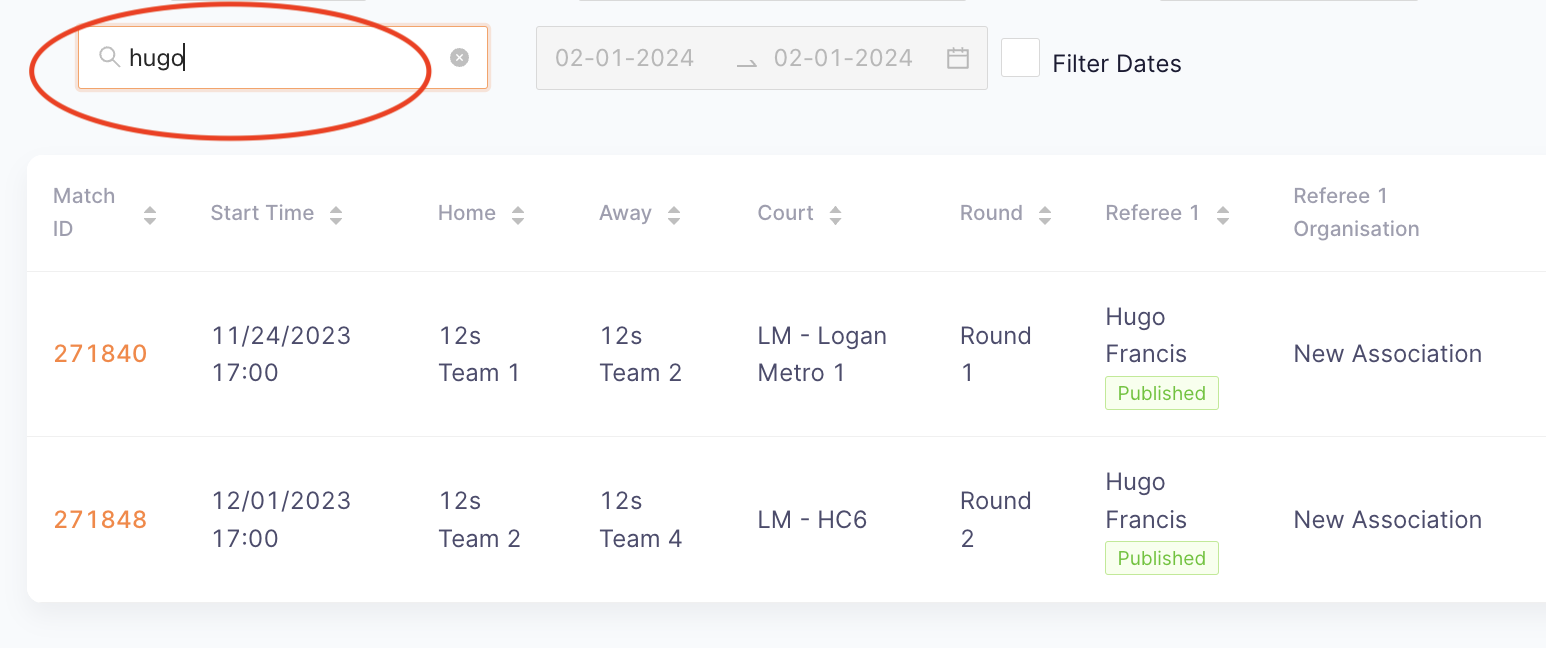
Task: Sort by Match ID using sort arrows
Action: (150, 214)
